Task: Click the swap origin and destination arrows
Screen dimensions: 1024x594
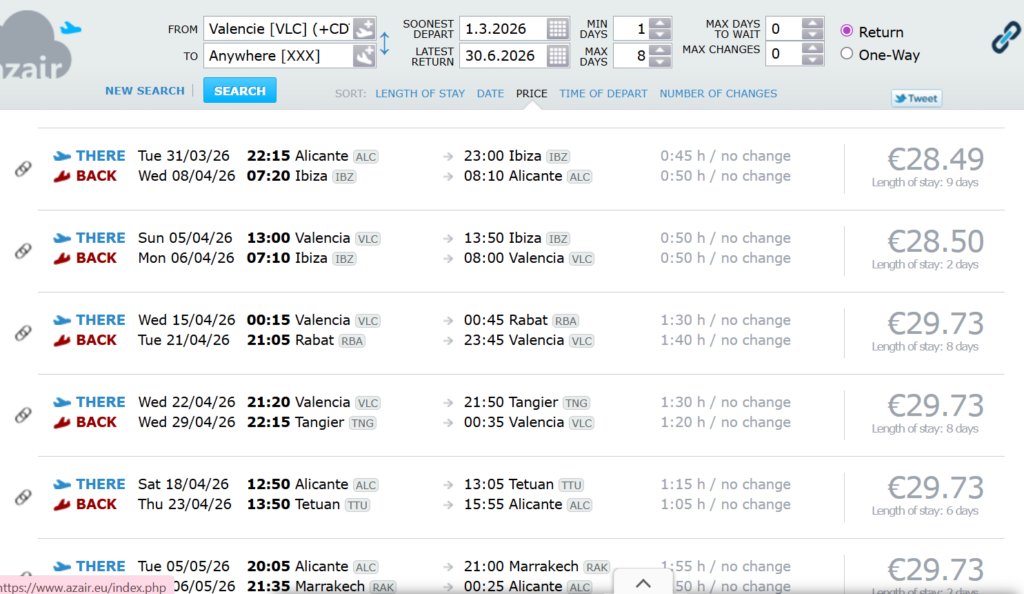Action: point(385,43)
